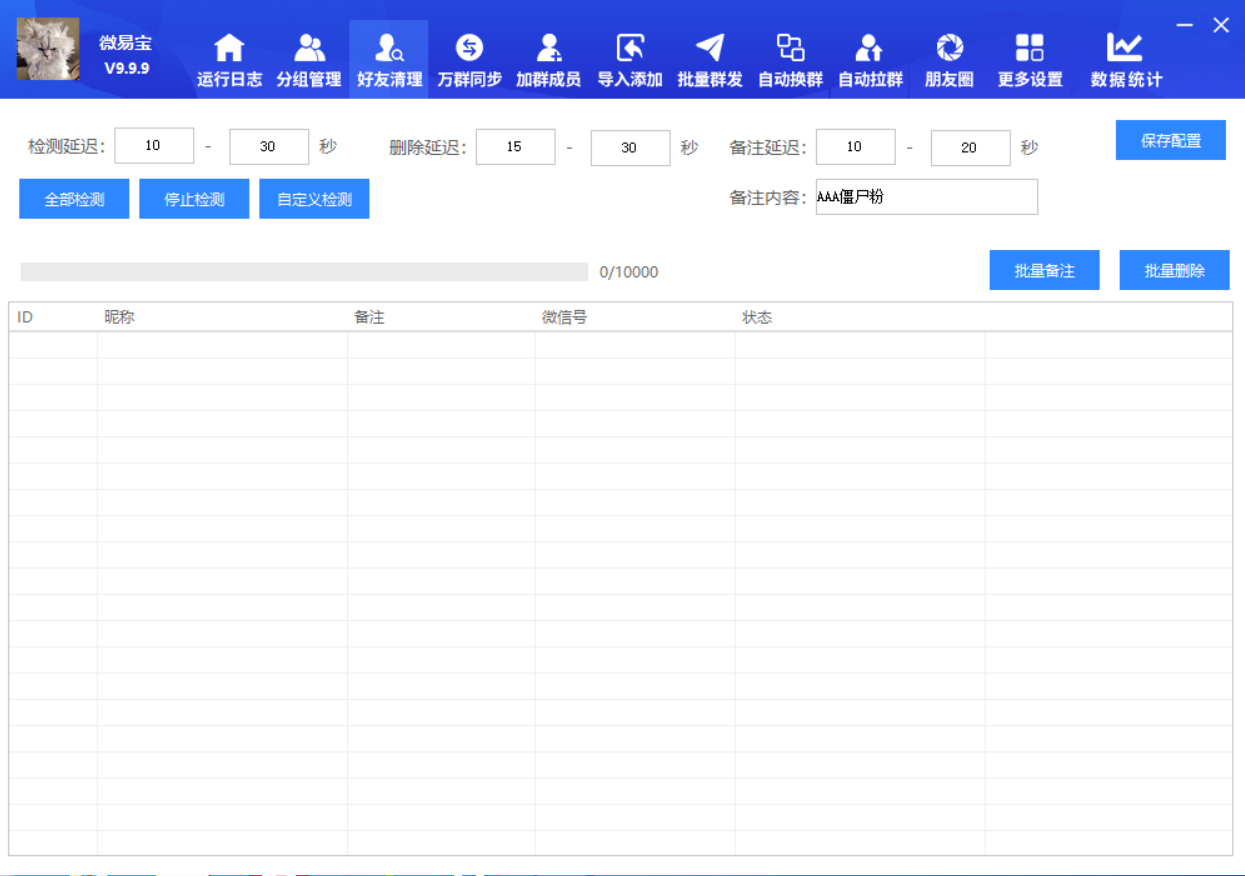The image size is (1245, 876).
Task: Select the 好友清理 friend cleanup tool
Action: 388,58
